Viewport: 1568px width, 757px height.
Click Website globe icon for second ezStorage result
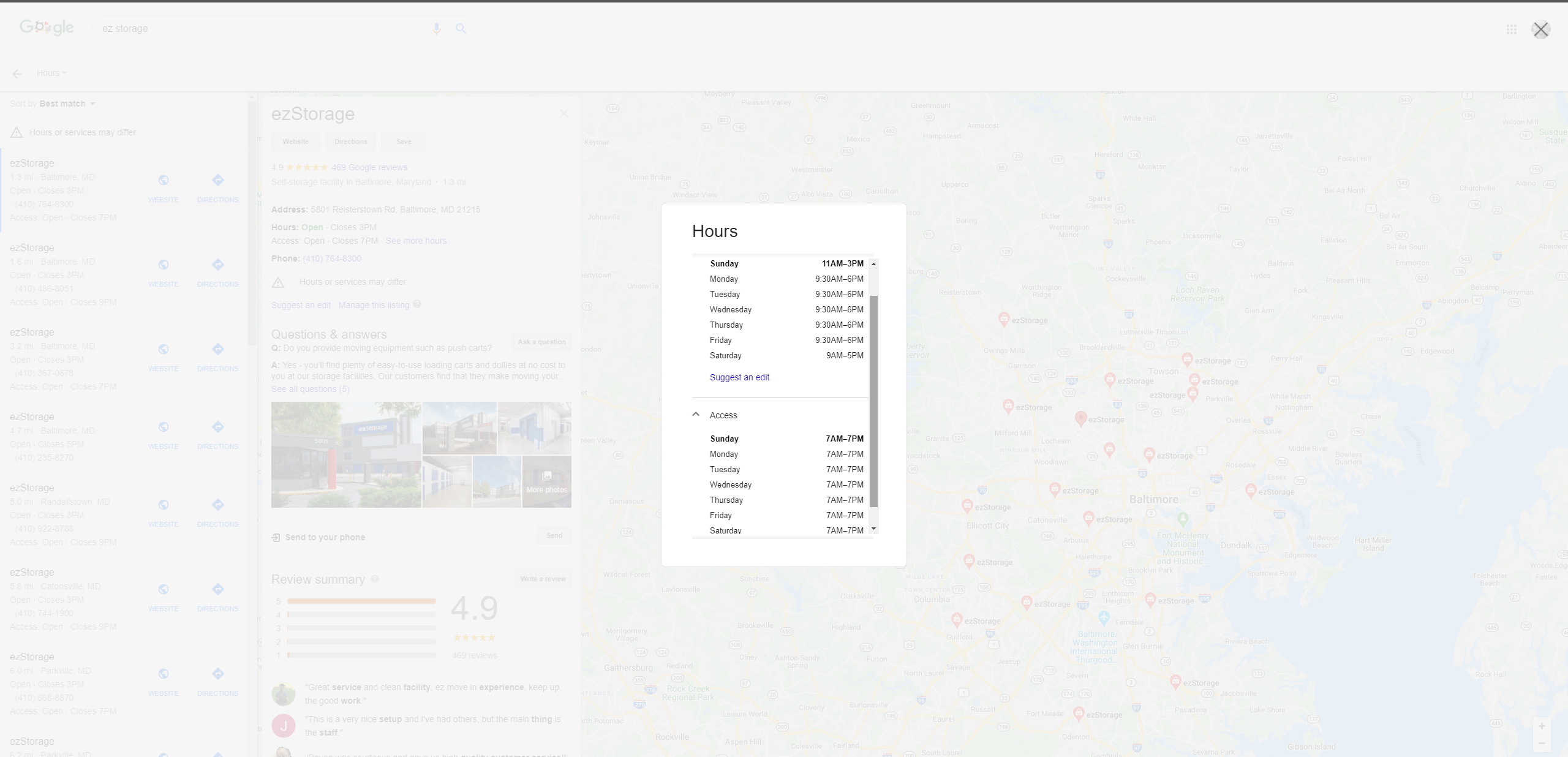164,265
